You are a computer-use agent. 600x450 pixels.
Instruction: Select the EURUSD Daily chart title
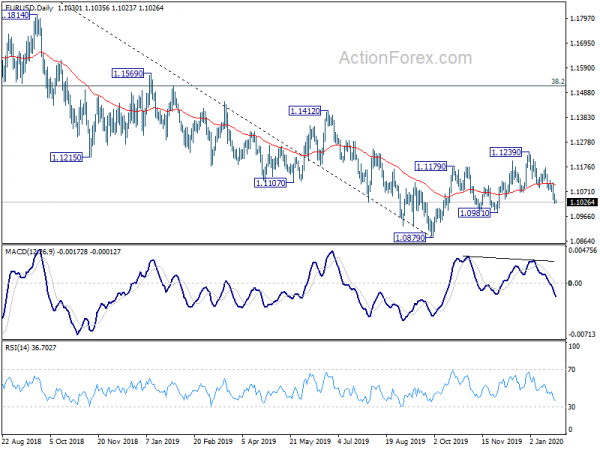pyautogui.click(x=29, y=8)
